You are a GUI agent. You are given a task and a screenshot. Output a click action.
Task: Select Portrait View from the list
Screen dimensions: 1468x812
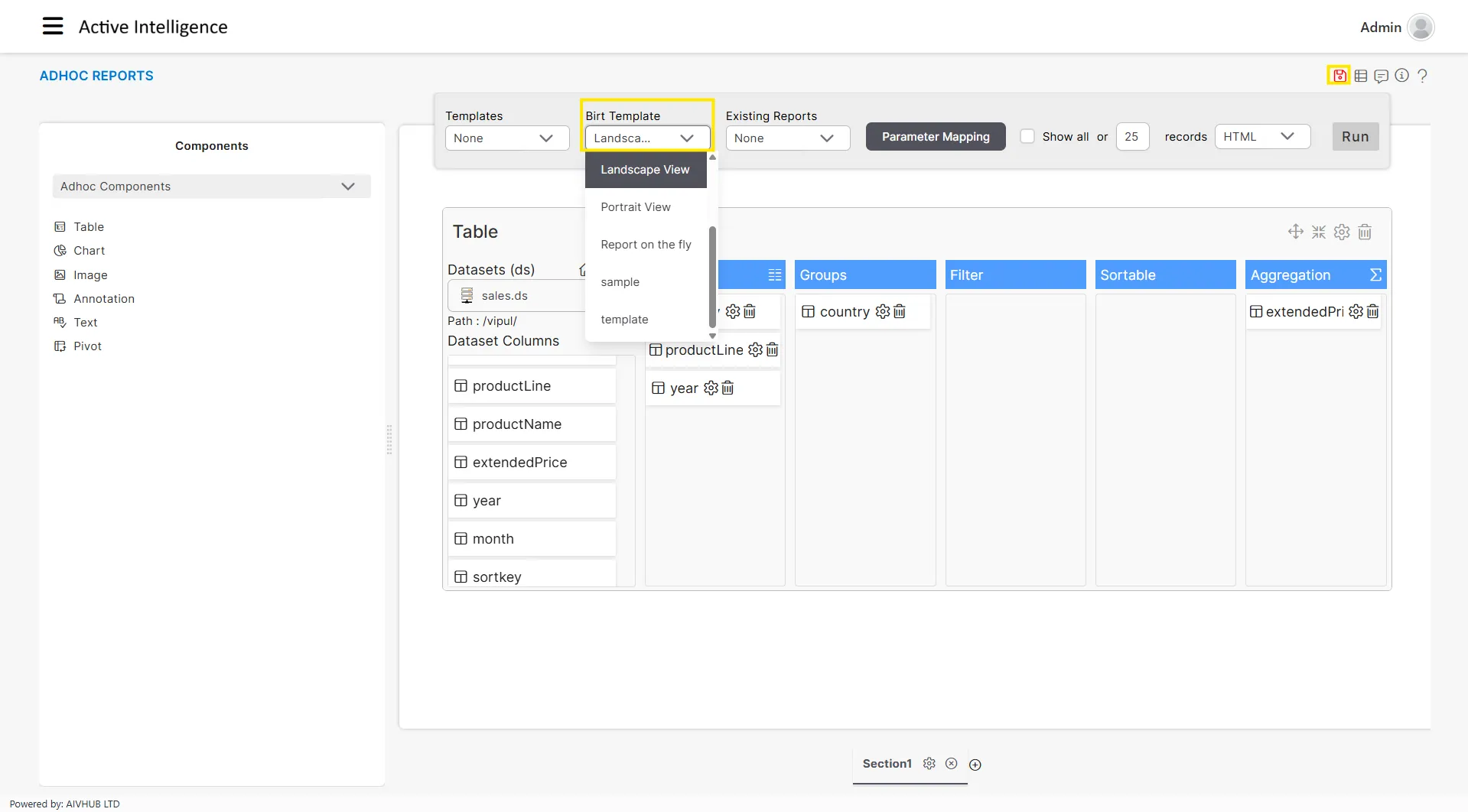click(x=636, y=207)
